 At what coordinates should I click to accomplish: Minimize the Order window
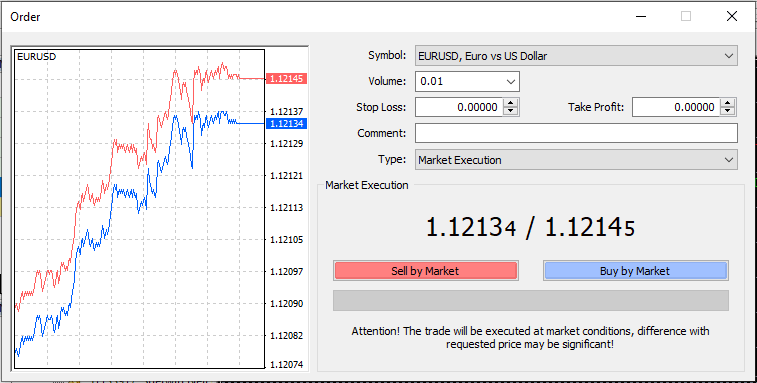pyautogui.click(x=641, y=16)
